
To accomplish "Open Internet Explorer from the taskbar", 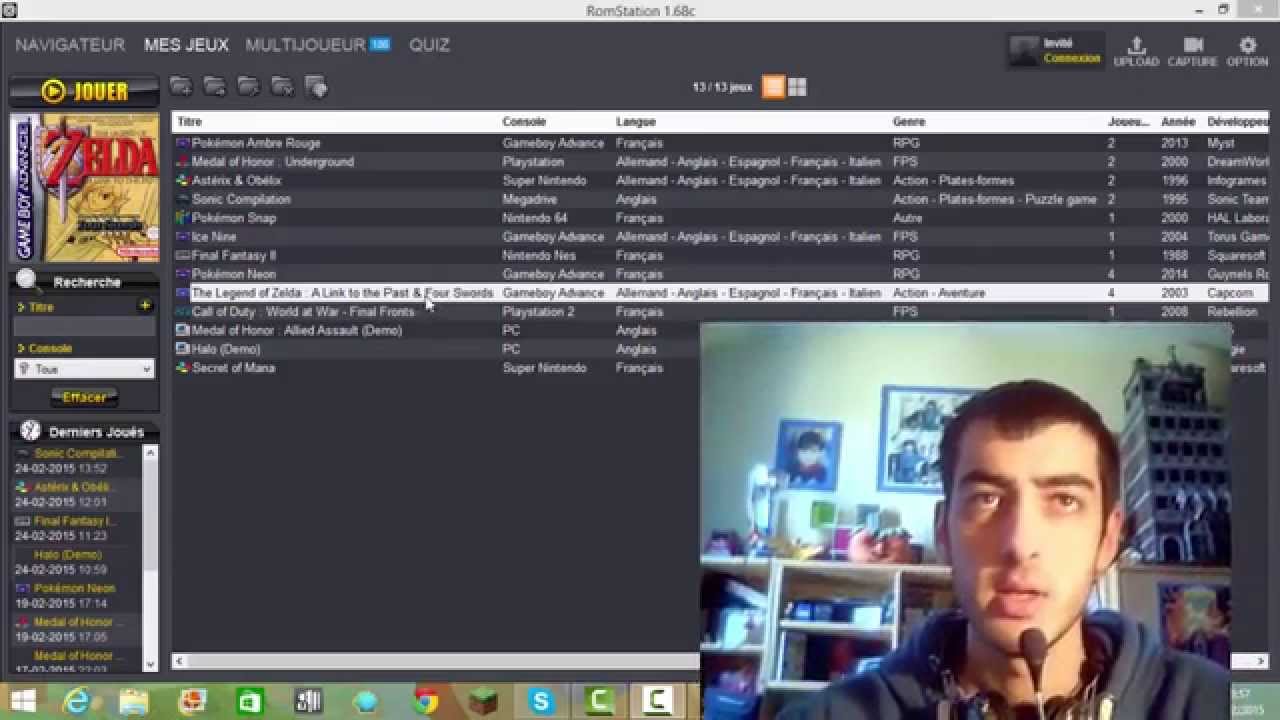I will (76, 702).
